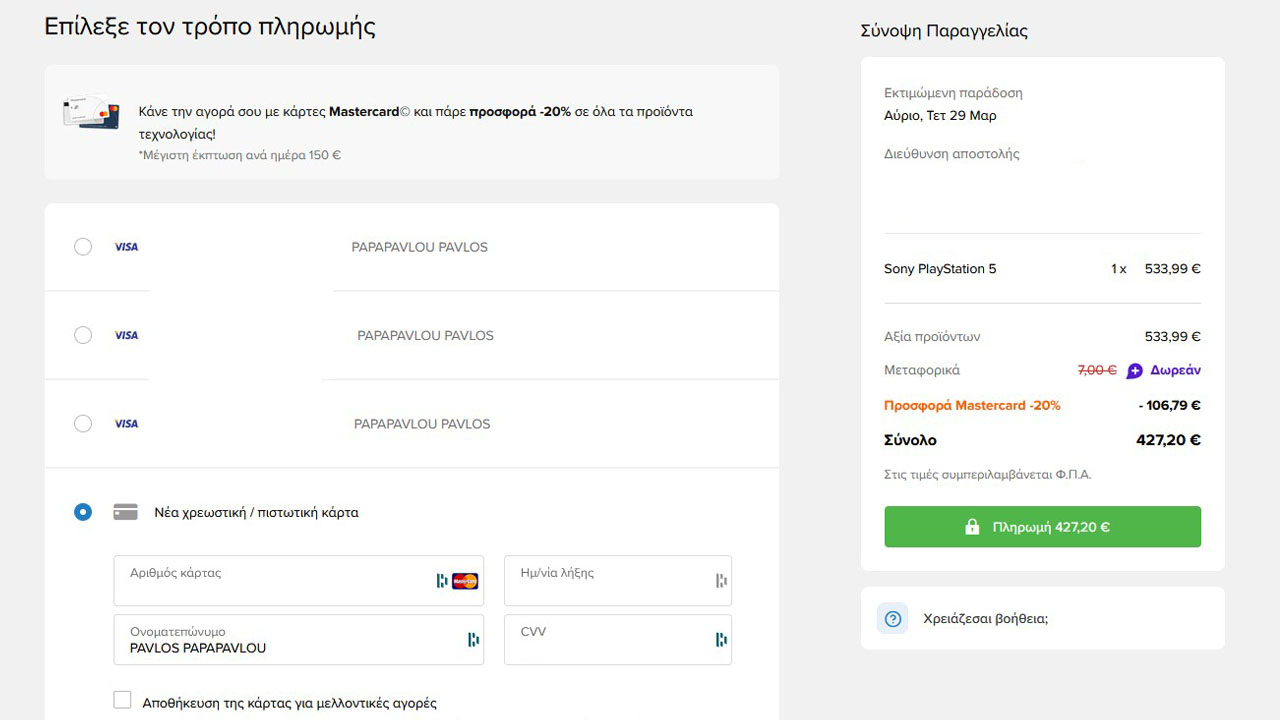The image size is (1280, 720).
Task: Click the Visa logo on the first saved card
Action: [126, 247]
